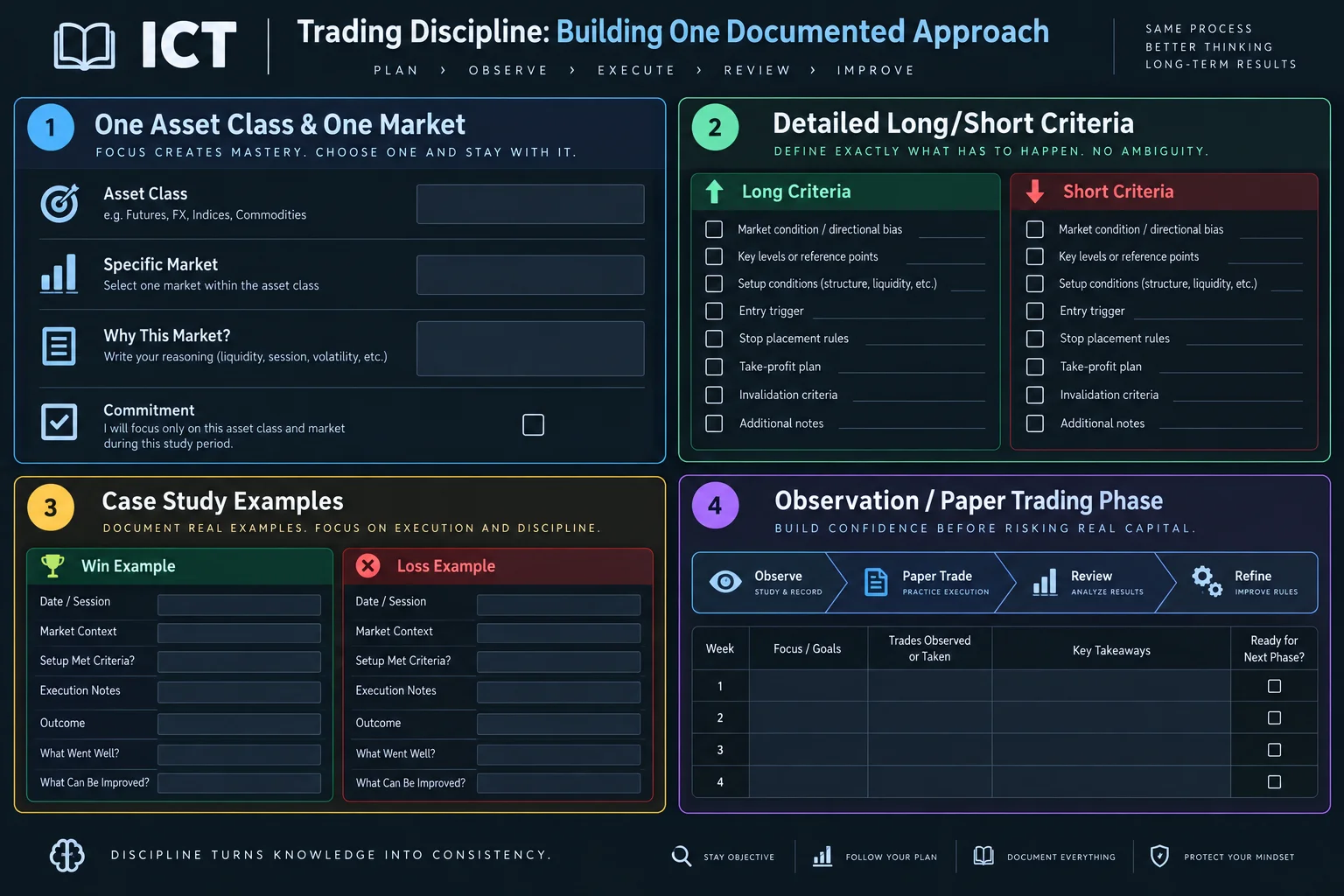Tick Week 4 Ready for Next Phase checkbox
The width and height of the screenshot is (1344, 896).
[1275, 782]
